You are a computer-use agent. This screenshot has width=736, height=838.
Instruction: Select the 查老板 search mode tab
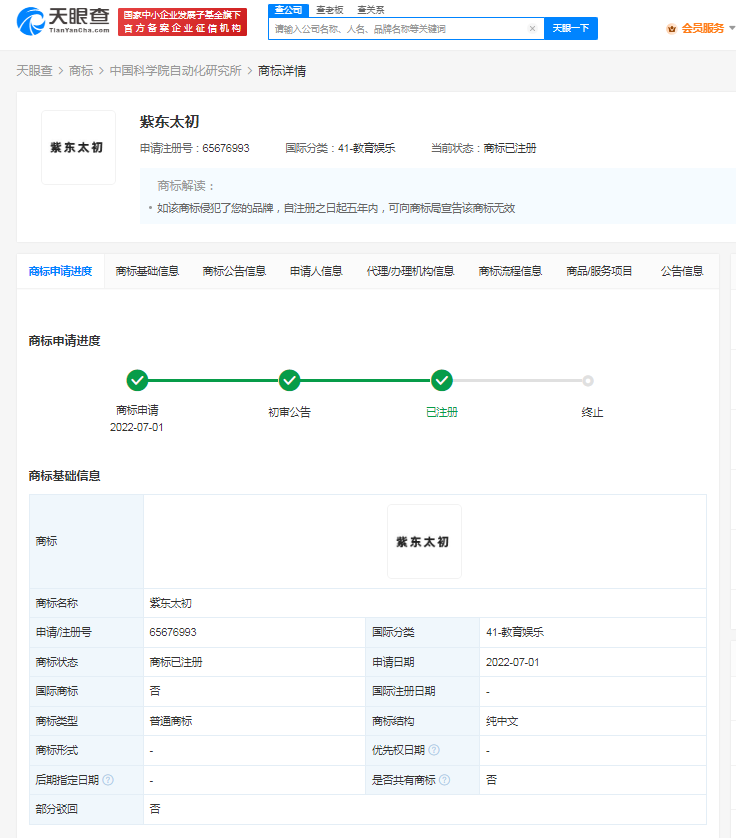330,9
